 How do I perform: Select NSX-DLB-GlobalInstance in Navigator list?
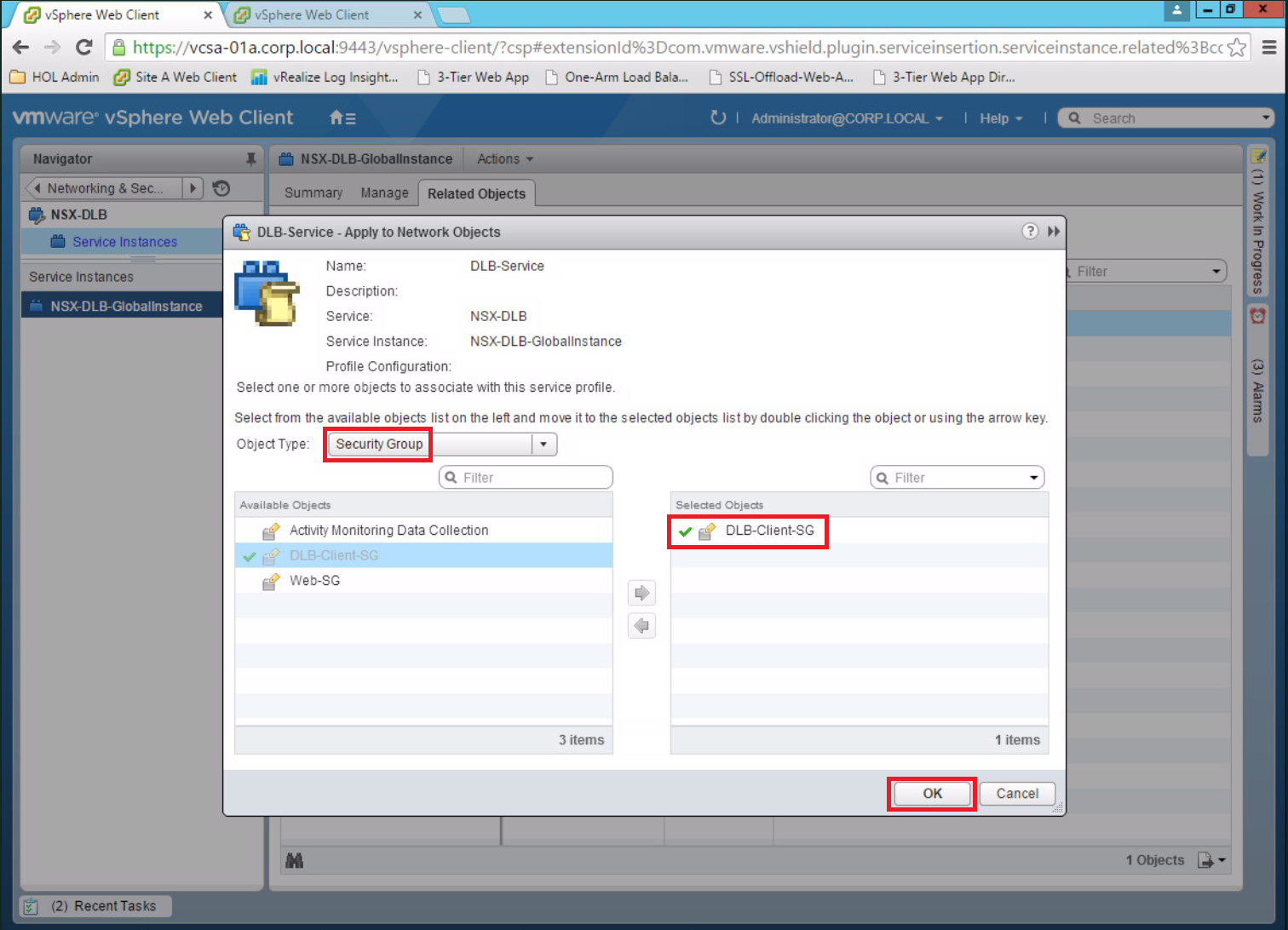click(122, 307)
